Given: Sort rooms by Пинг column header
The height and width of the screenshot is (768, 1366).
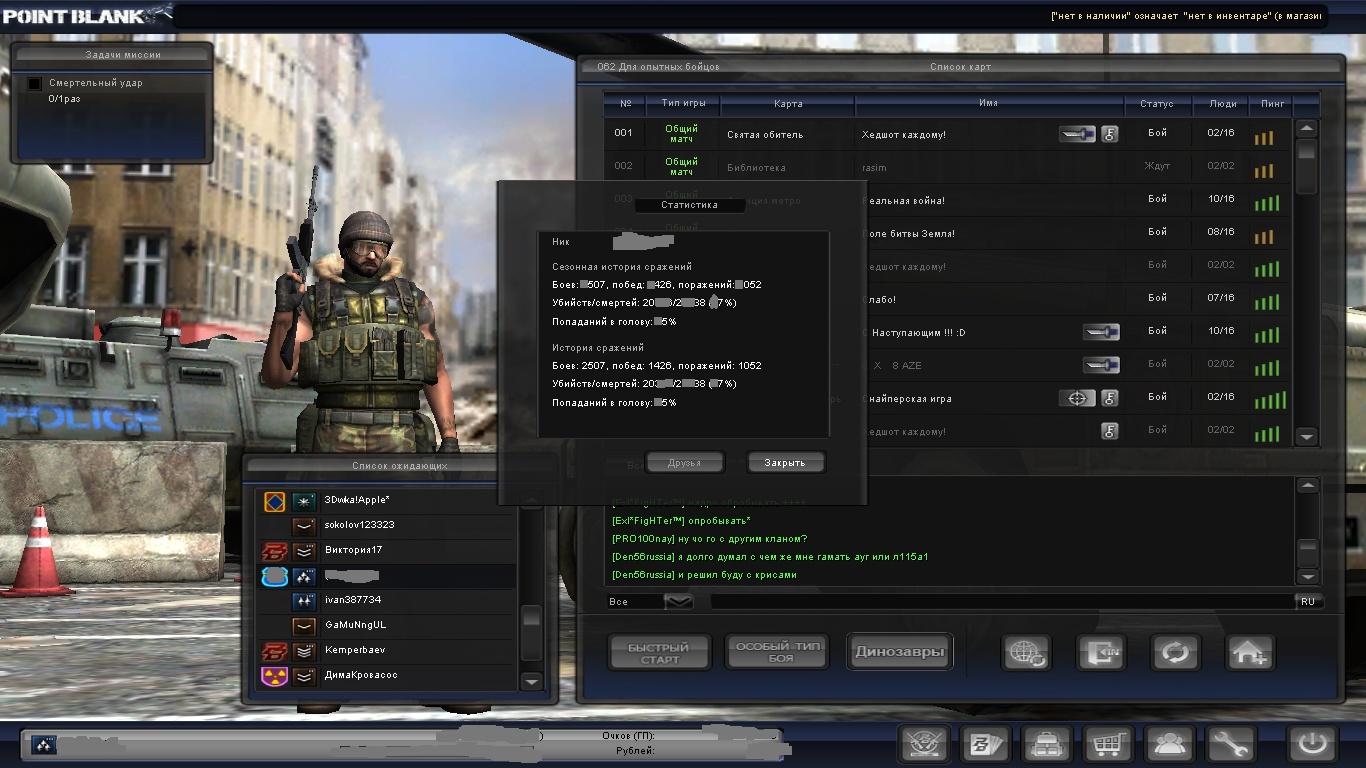Looking at the screenshot, I should [x=1272, y=103].
